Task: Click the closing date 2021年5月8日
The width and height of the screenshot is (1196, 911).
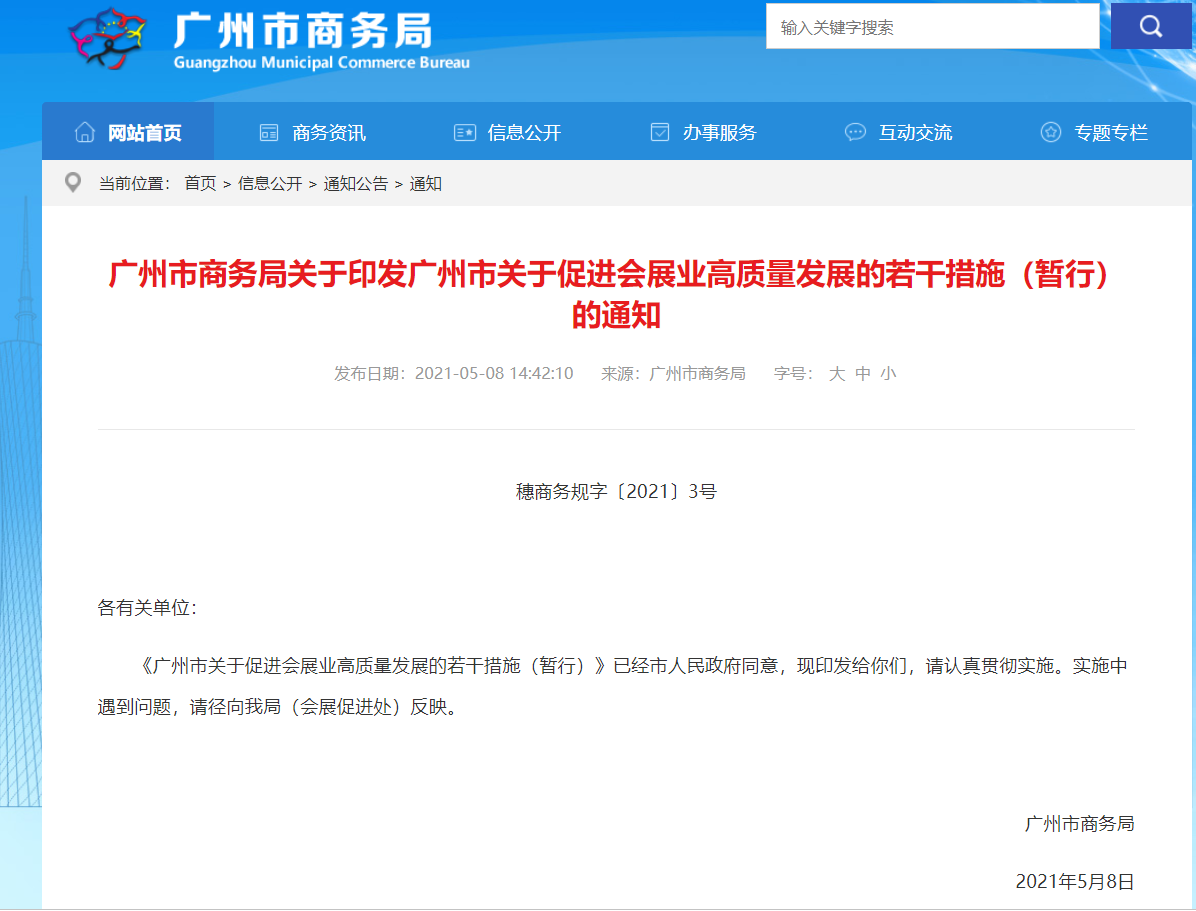Action: point(1075,882)
